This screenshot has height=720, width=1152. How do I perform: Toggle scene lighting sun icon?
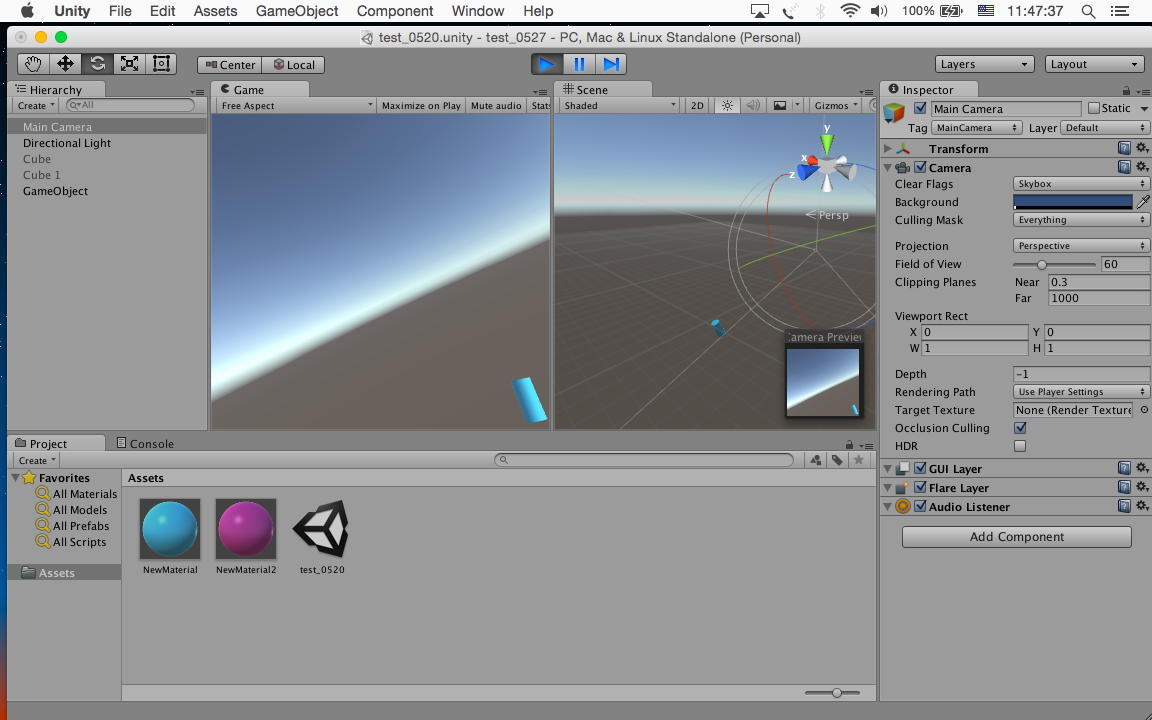[727, 105]
